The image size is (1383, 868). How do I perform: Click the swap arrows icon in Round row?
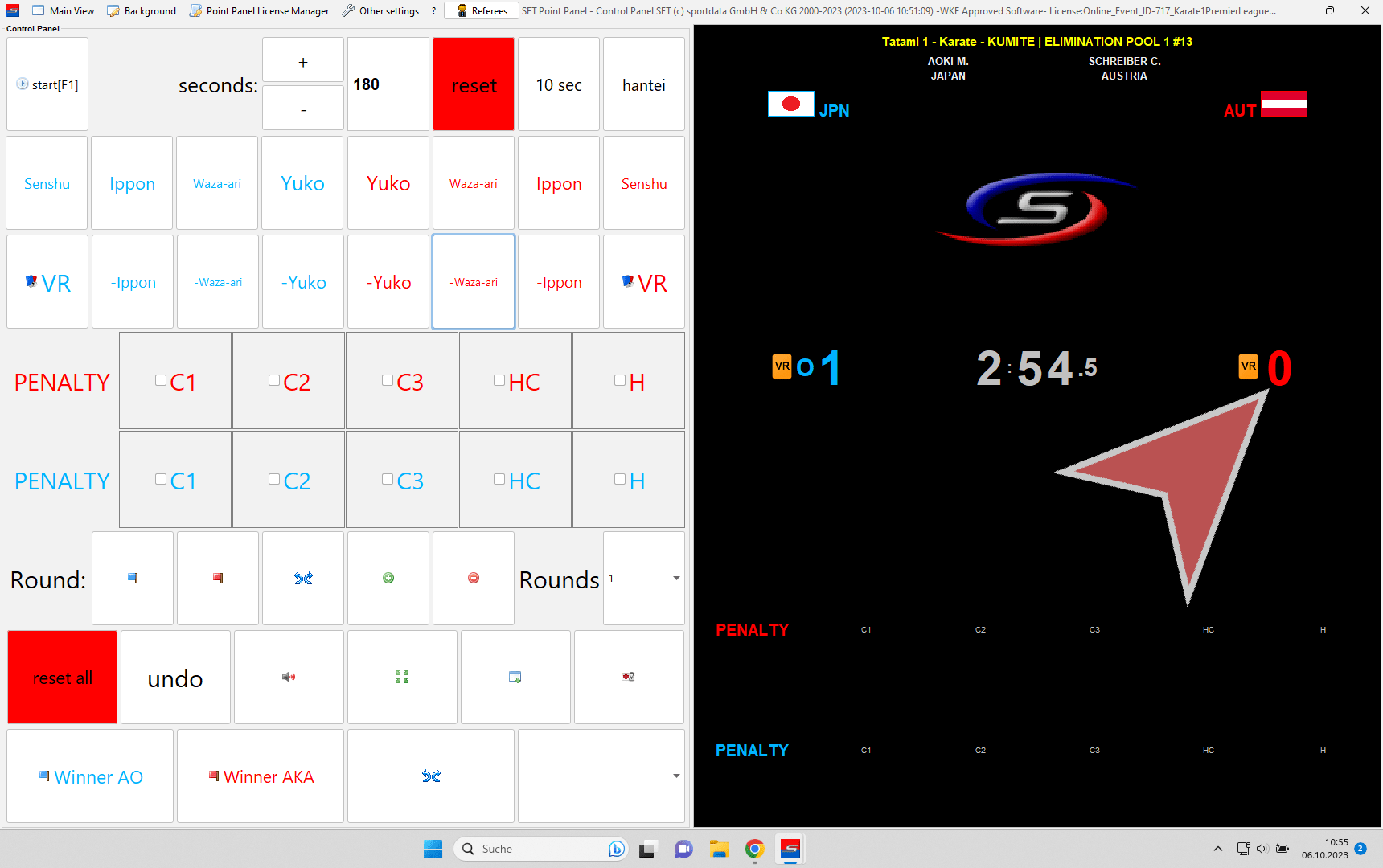pos(303,578)
